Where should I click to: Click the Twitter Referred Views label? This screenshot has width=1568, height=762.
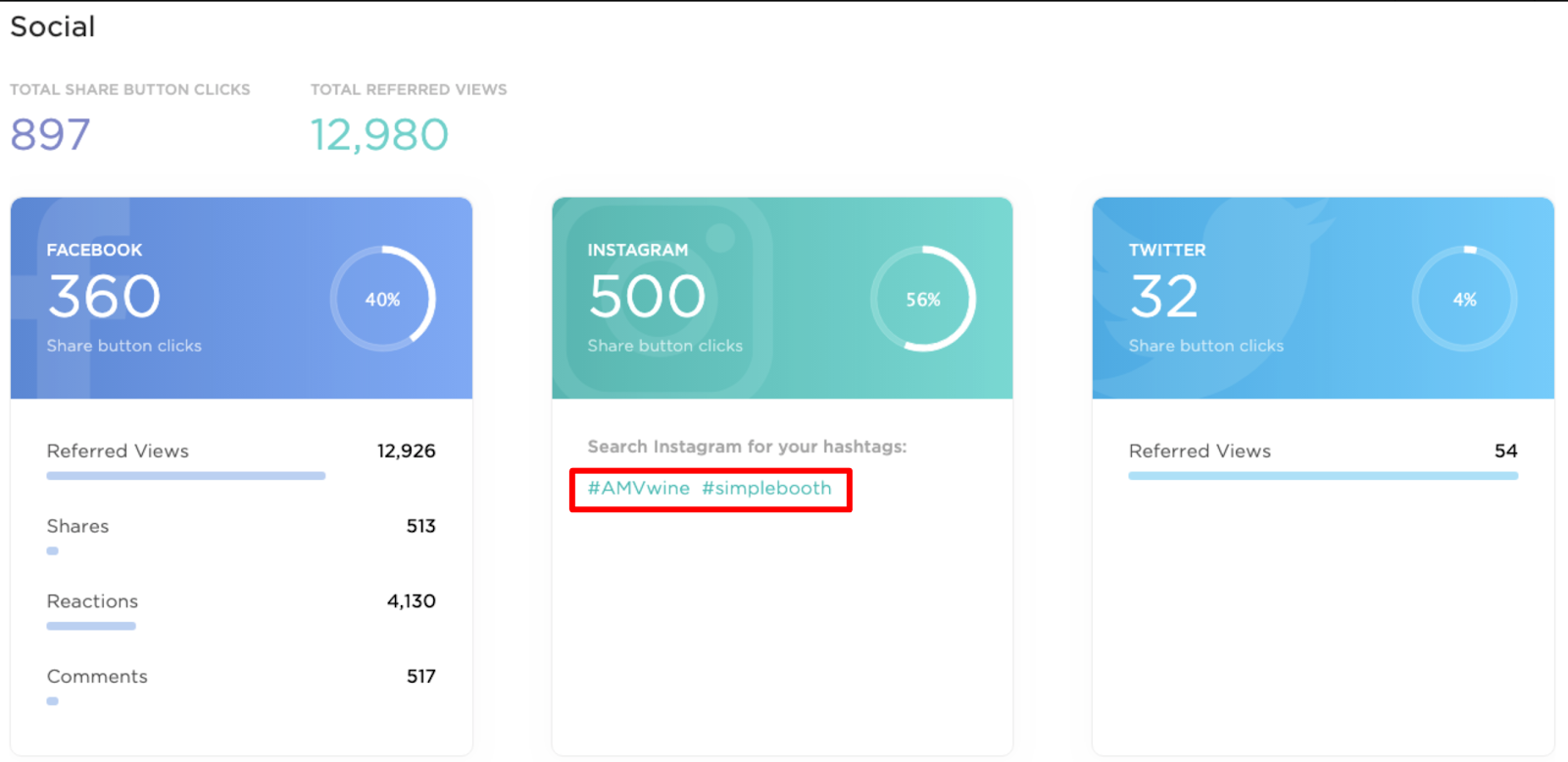[1200, 451]
